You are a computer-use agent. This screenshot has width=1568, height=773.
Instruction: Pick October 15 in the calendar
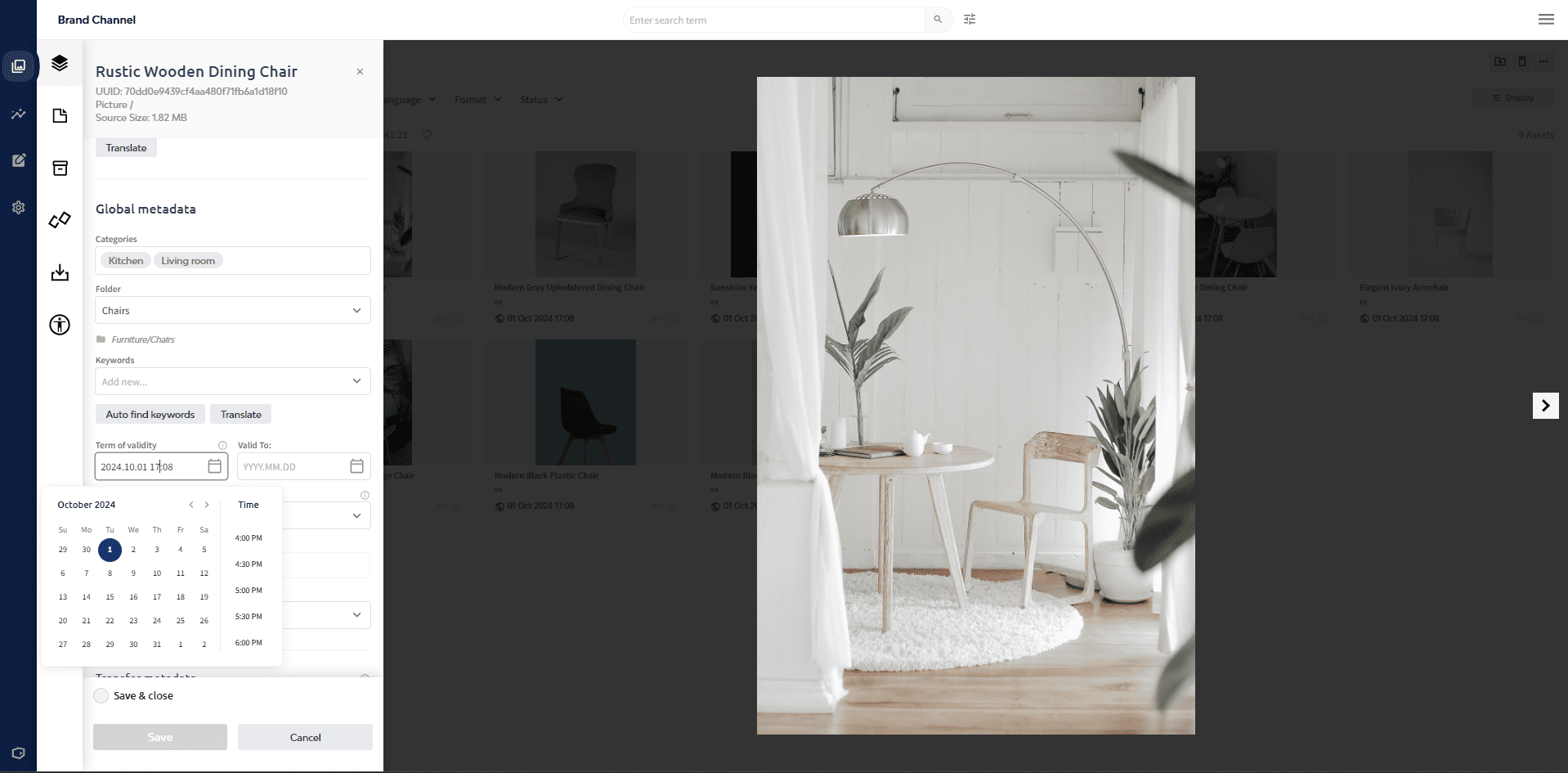tap(110, 597)
